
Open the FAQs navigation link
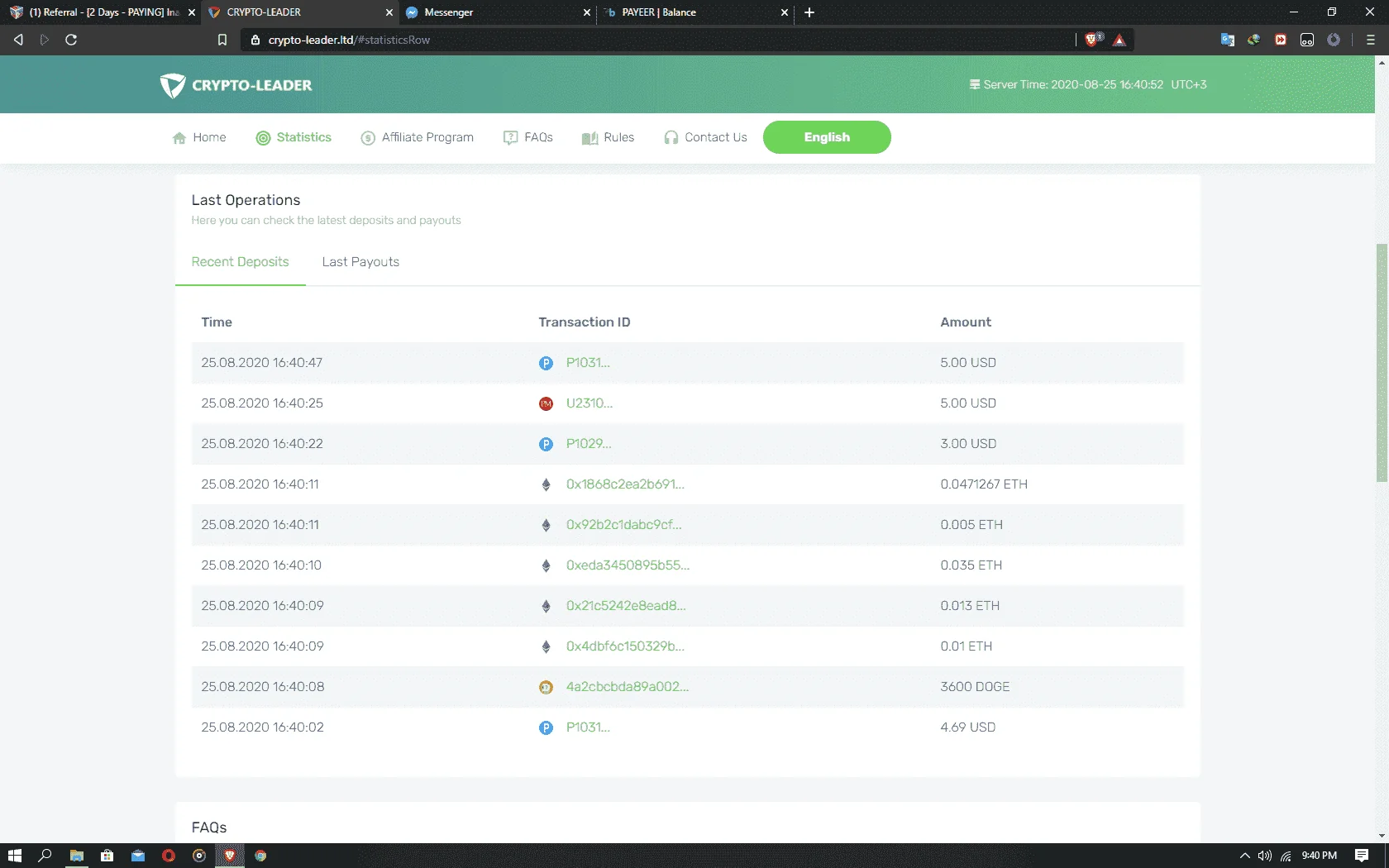point(528,137)
